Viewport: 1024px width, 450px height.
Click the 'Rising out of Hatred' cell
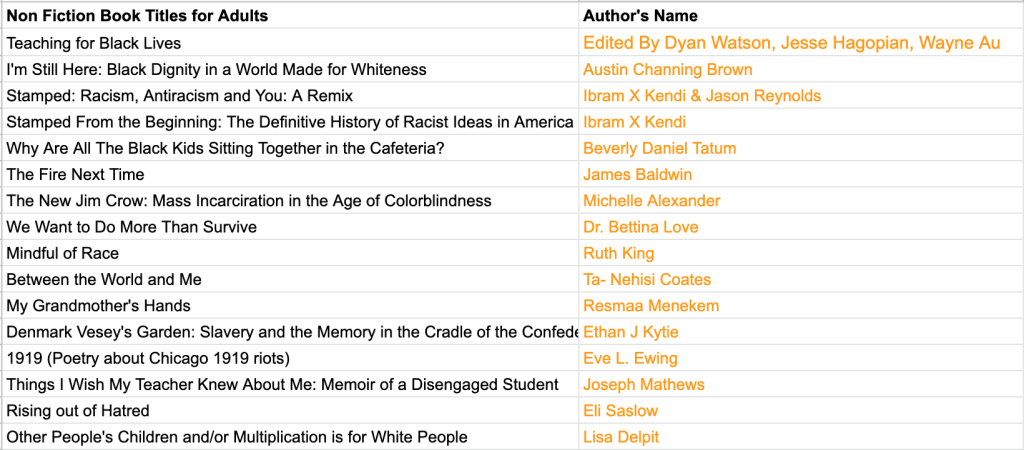tap(77, 410)
